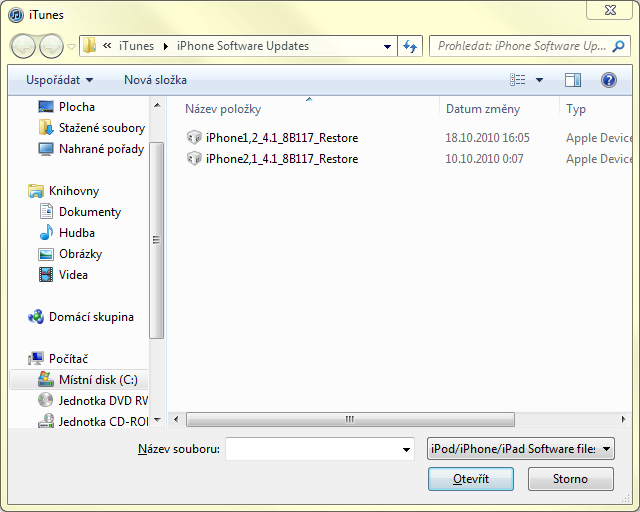Click the navigation pane vertical scrollbar thumb
This screenshot has height=512, width=640.
click(x=156, y=240)
